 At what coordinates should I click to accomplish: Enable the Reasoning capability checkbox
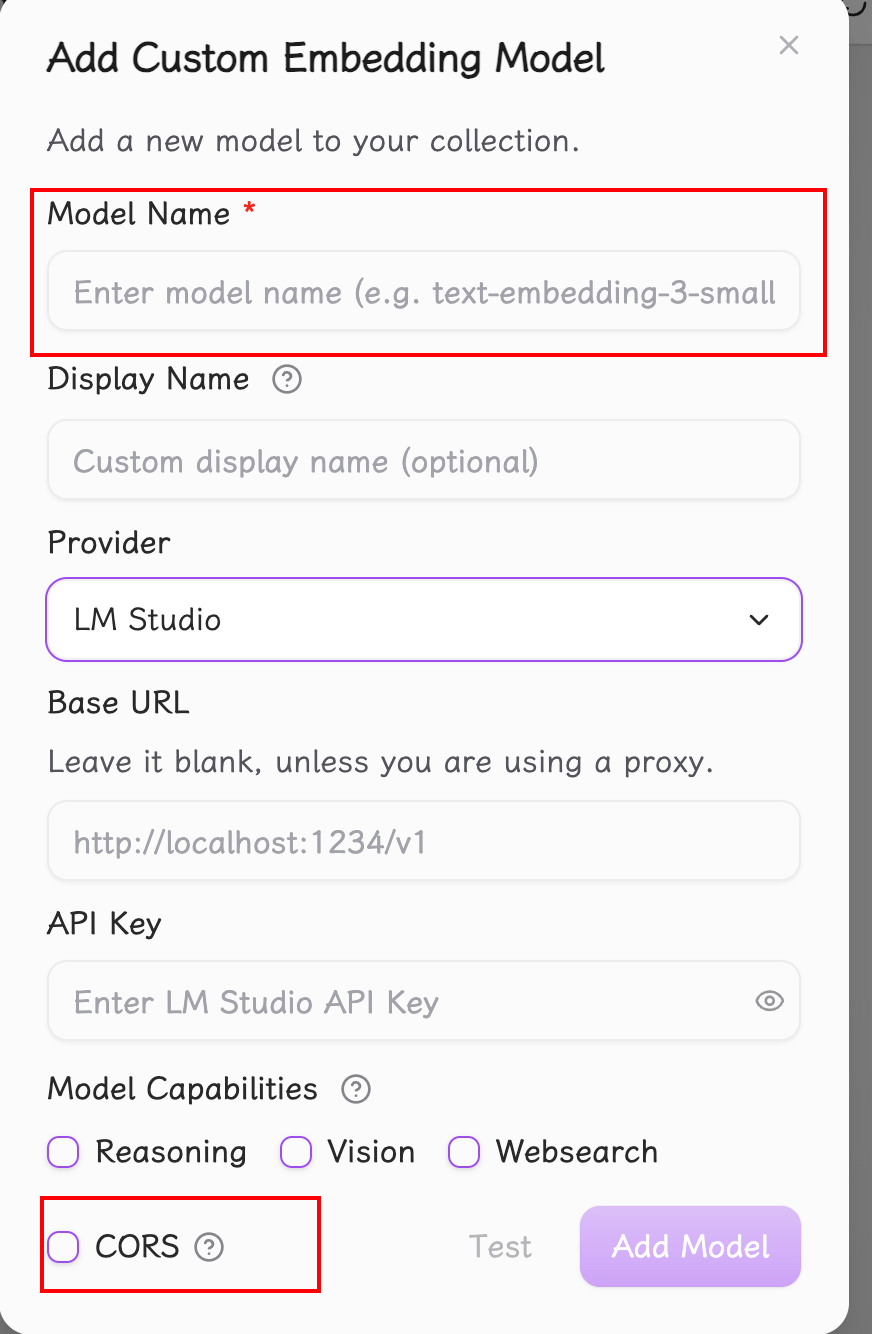pos(63,1152)
